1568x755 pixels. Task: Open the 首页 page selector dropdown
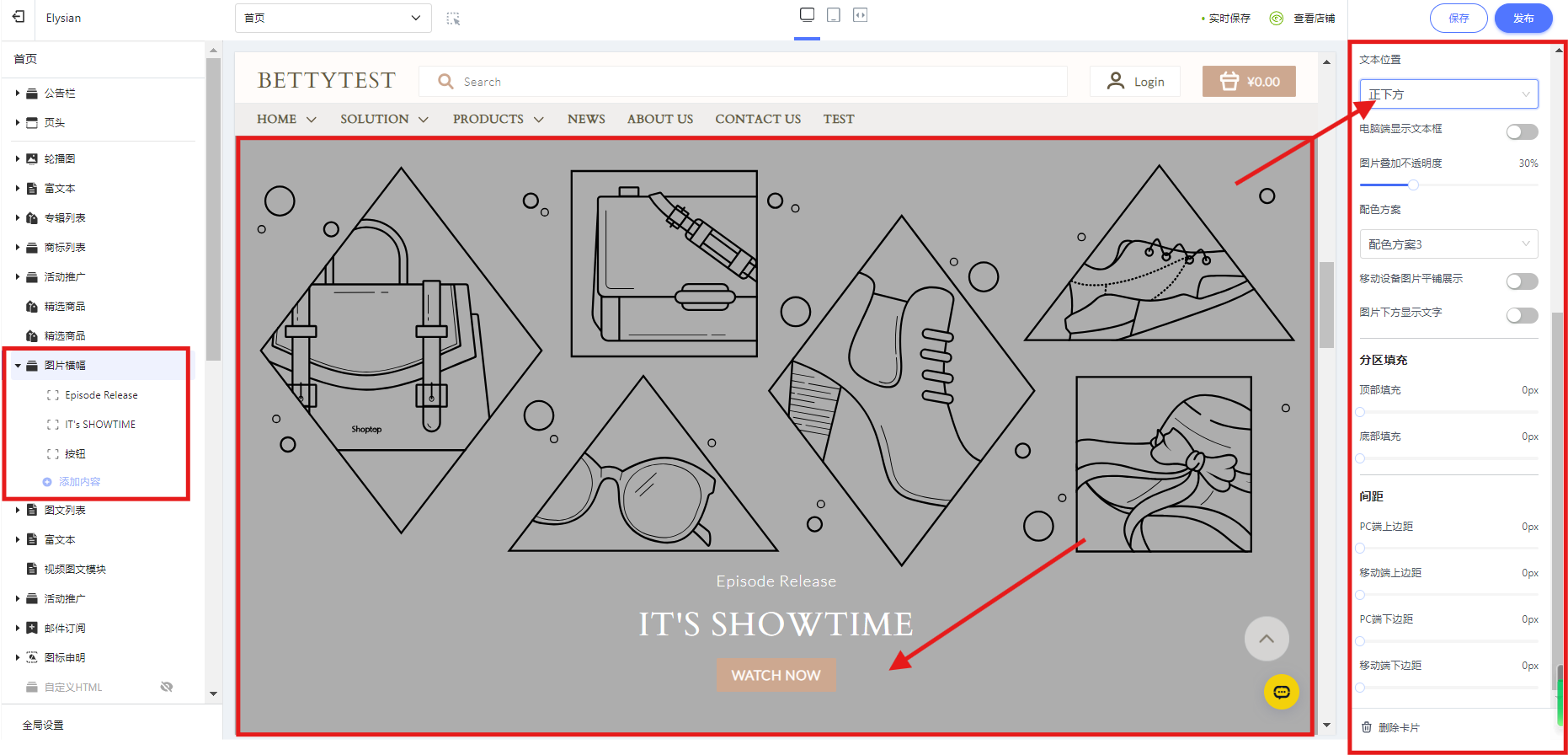coord(333,18)
